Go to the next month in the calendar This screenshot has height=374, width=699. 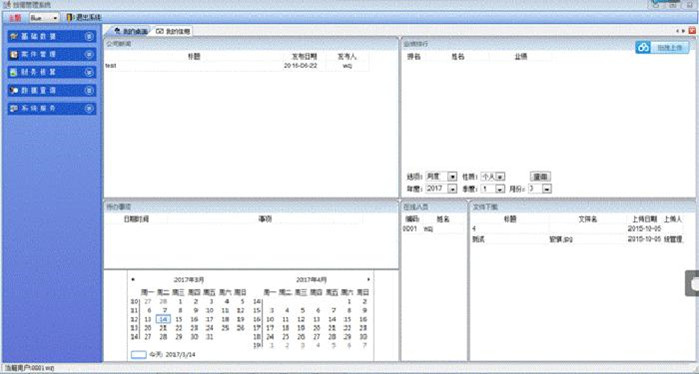point(368,279)
